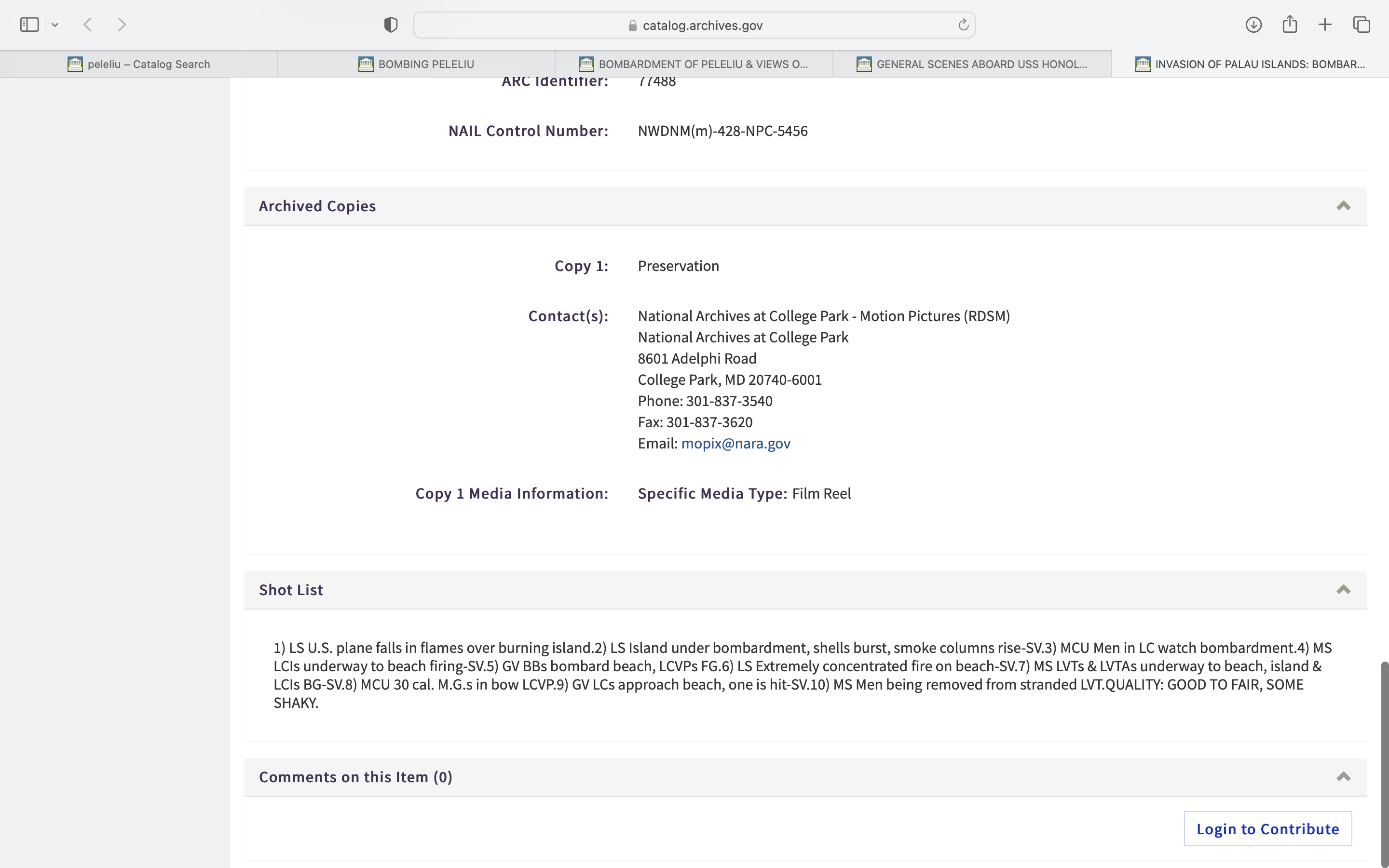Reload the catalog.archives.gov page

tap(963, 25)
